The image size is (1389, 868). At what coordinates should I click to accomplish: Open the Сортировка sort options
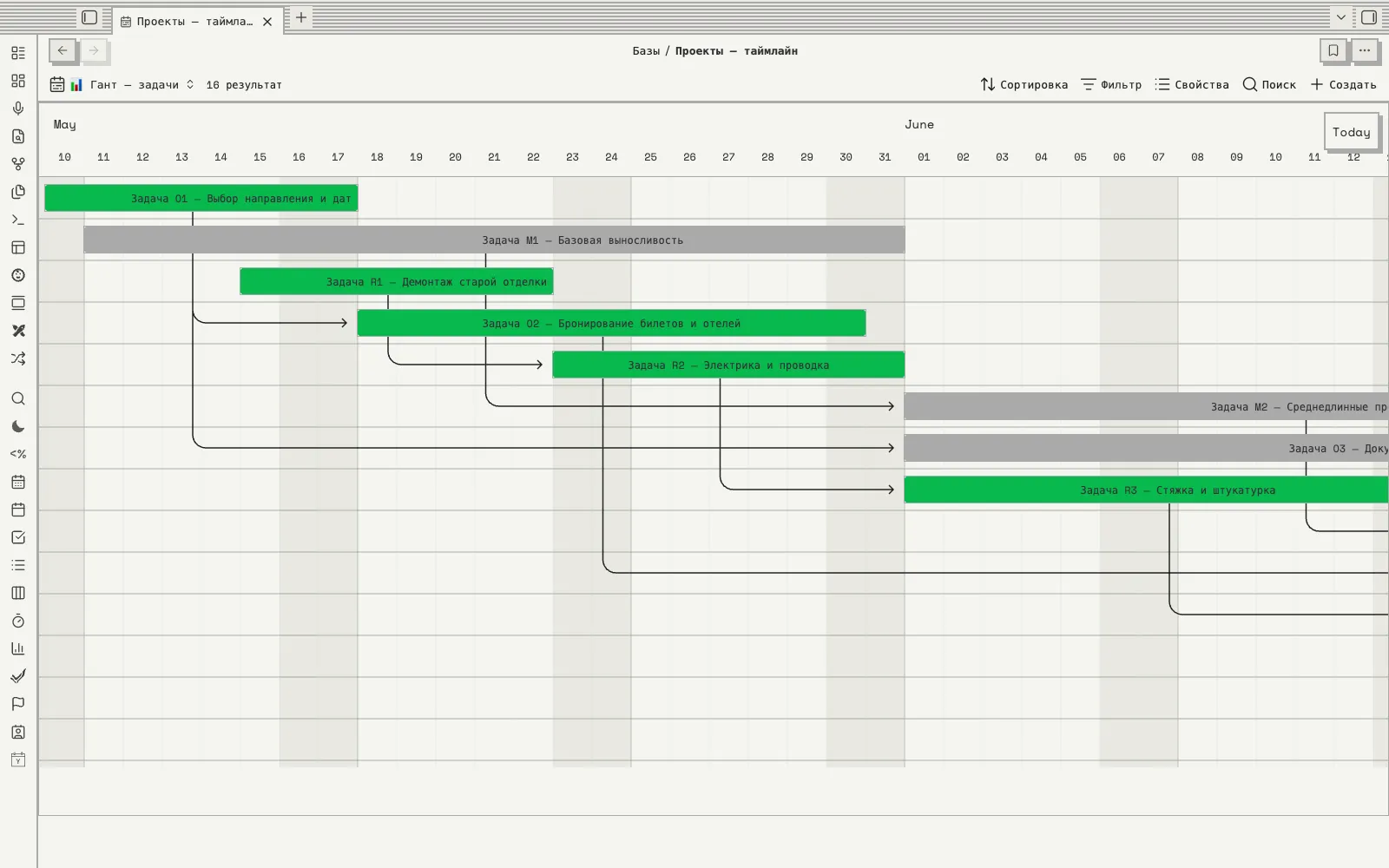pyautogui.click(x=1024, y=84)
